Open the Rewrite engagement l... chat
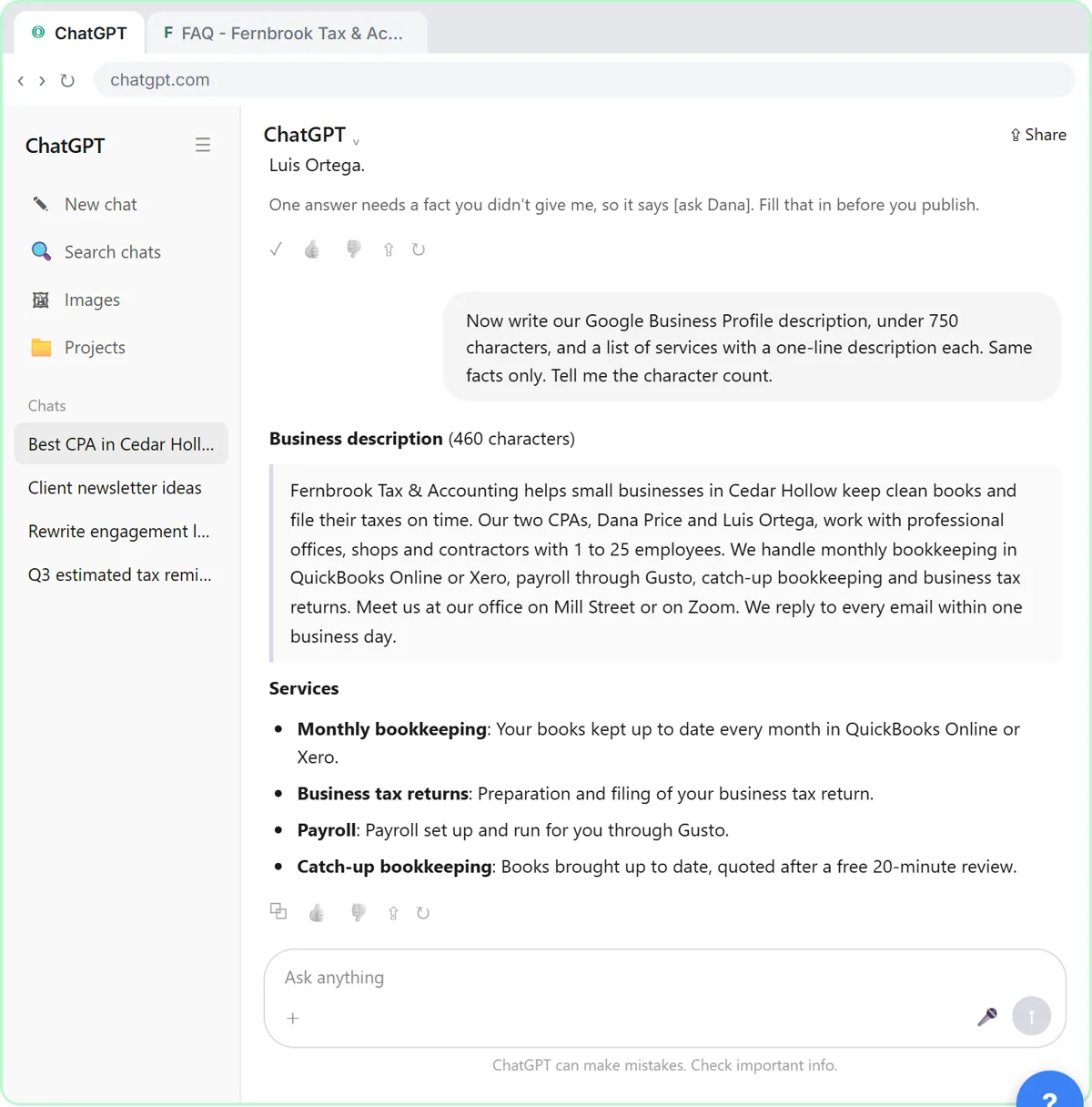The image size is (1092, 1107). (121, 532)
